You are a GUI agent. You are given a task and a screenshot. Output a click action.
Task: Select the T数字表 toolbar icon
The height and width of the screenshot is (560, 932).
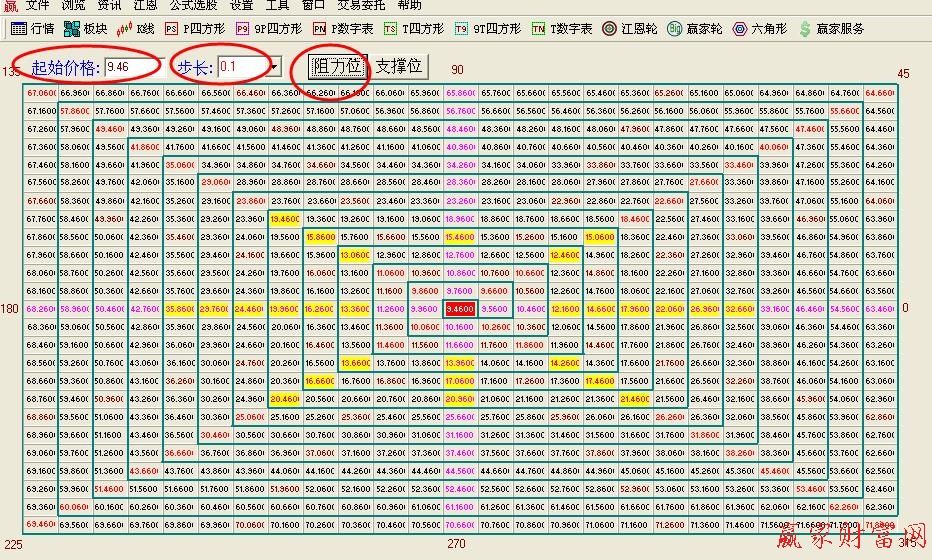pos(562,29)
